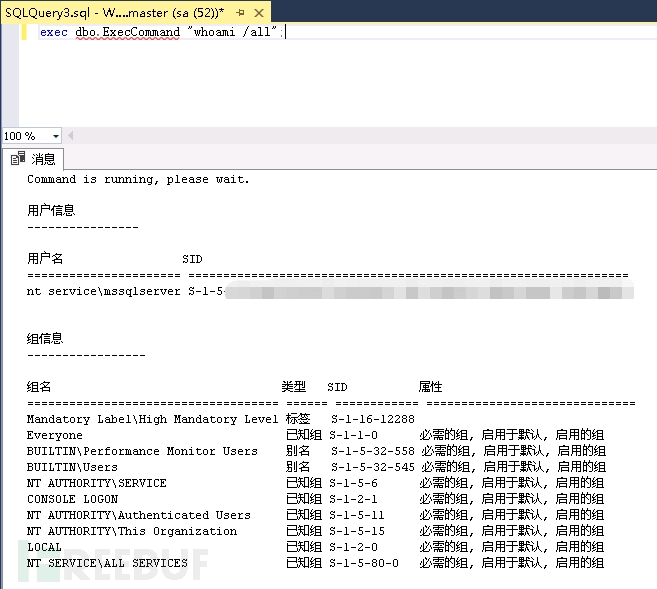Click the S-1-5-11 SID value
Viewport: 657px width, 589px height.
coord(357,515)
